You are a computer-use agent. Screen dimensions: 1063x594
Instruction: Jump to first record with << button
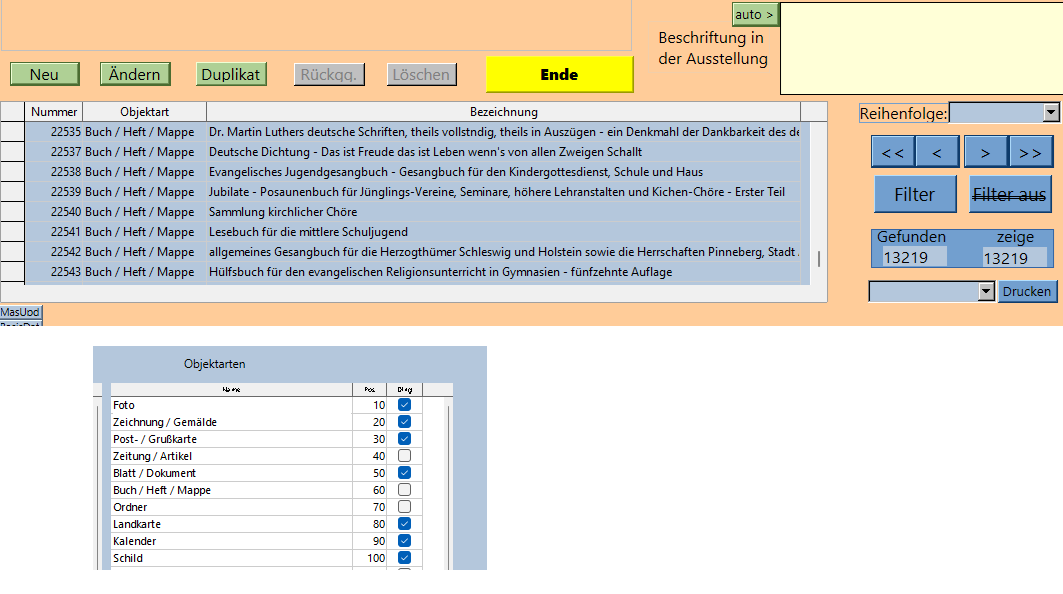[893, 152]
